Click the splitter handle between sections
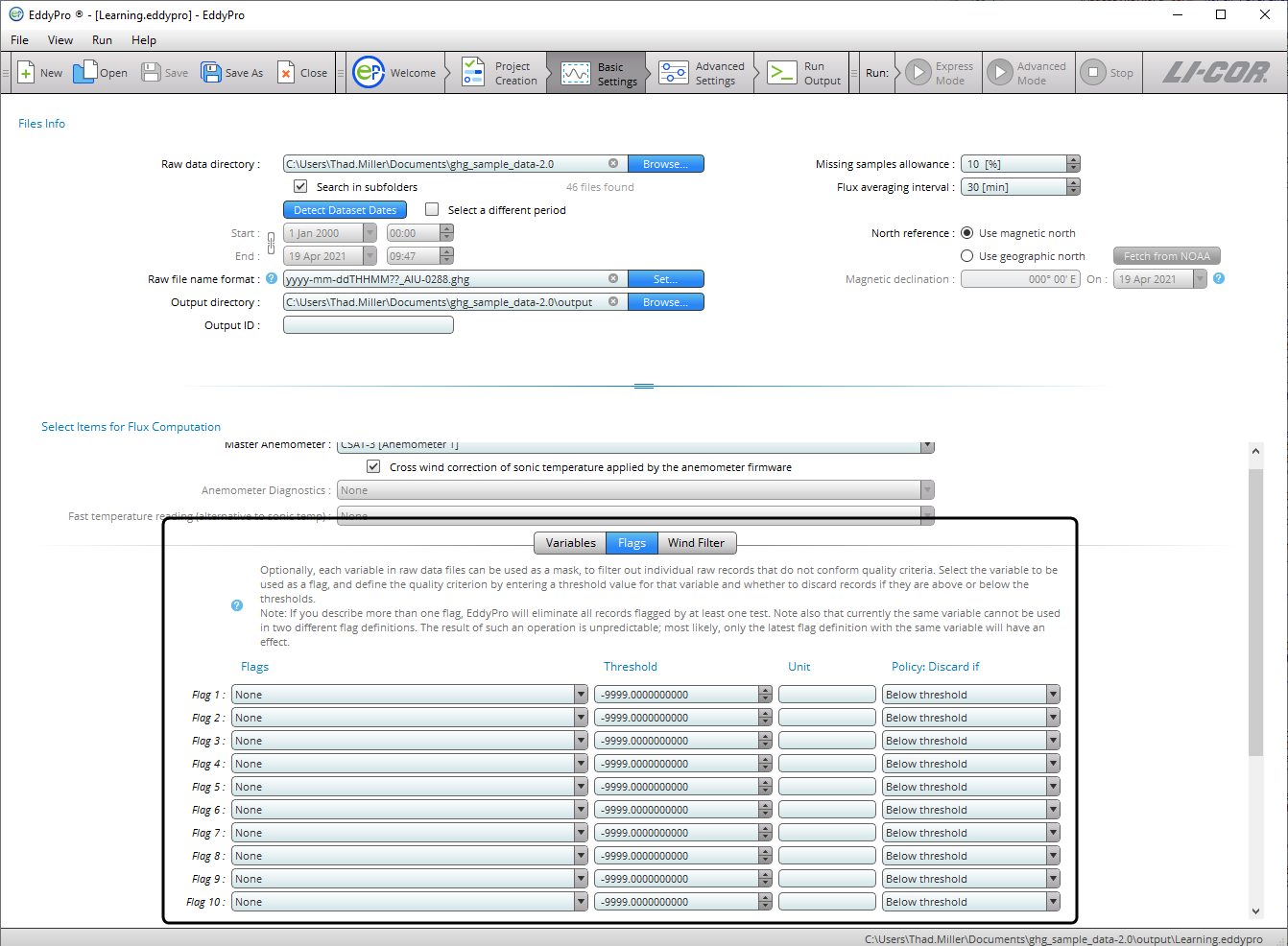The height and width of the screenshot is (946, 1288). click(x=644, y=386)
